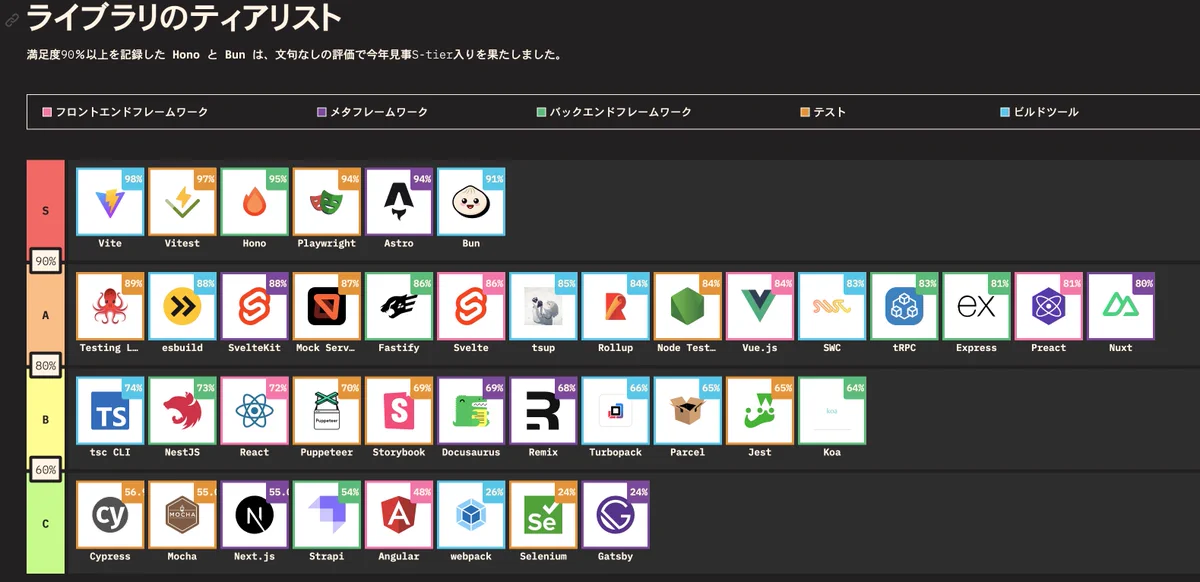Screen dimensions: 1200x582
Task: Click the Mocha icon
Action: click(x=182, y=517)
